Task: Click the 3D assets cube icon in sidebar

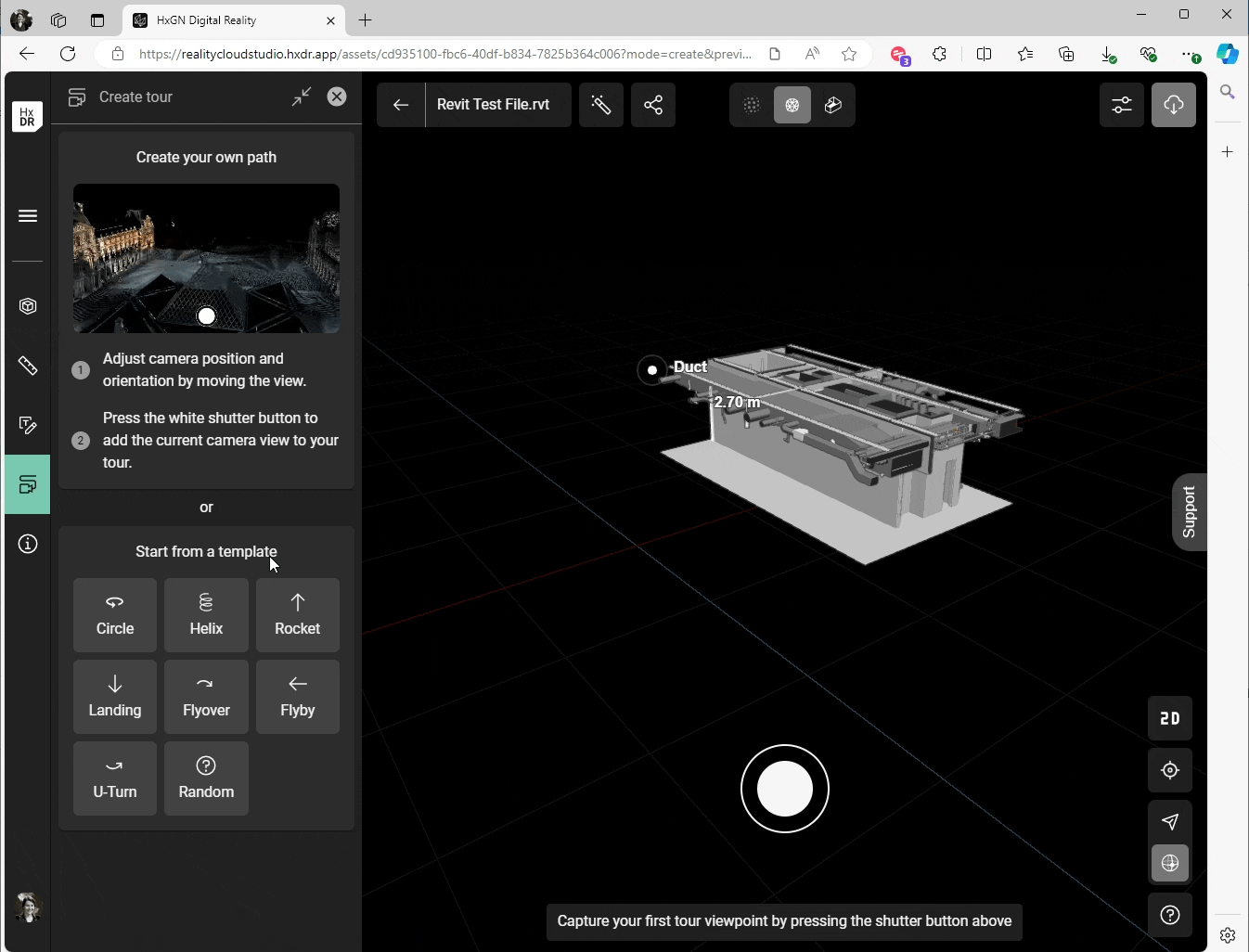Action: (x=27, y=306)
